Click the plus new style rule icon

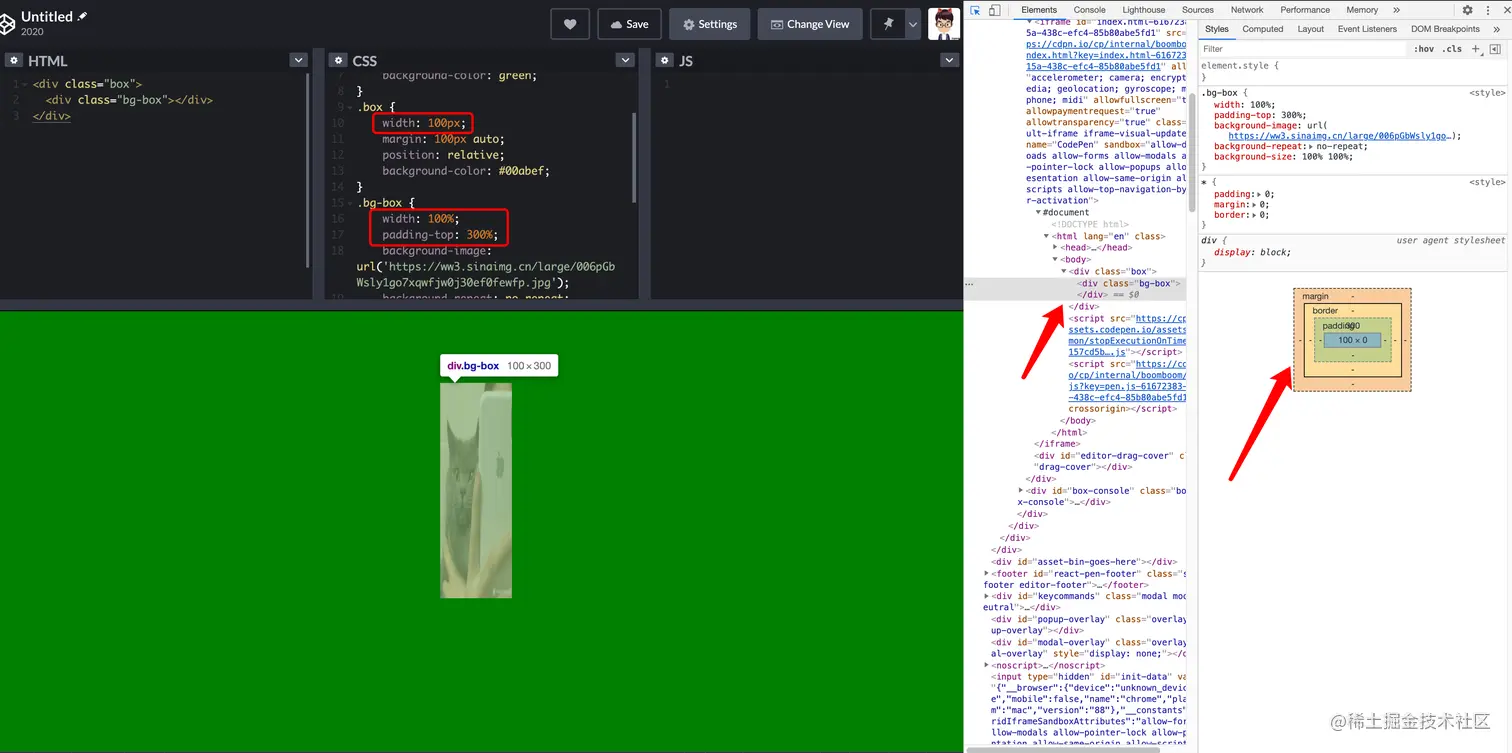point(1476,49)
